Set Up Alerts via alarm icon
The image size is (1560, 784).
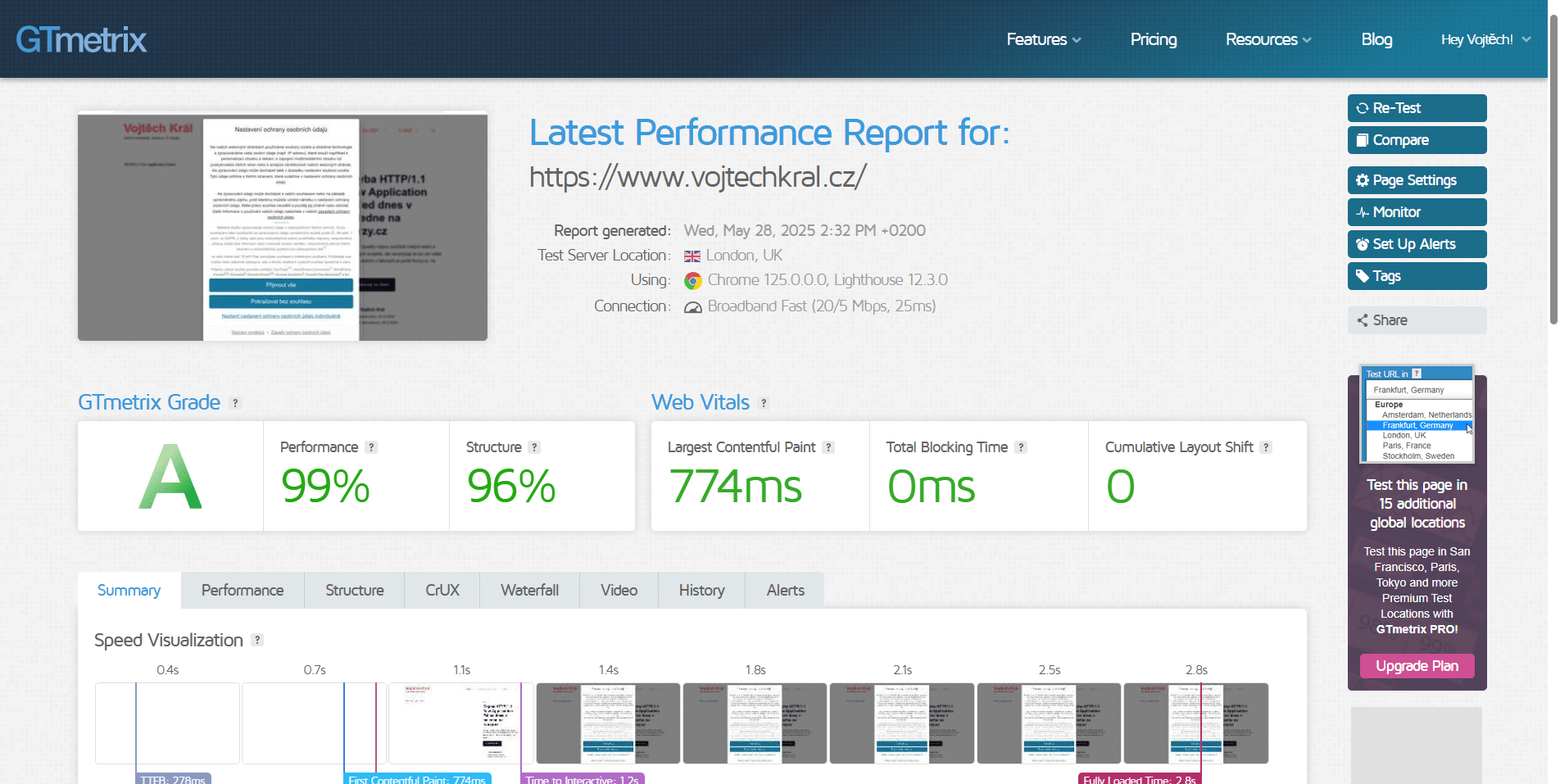coord(1416,244)
